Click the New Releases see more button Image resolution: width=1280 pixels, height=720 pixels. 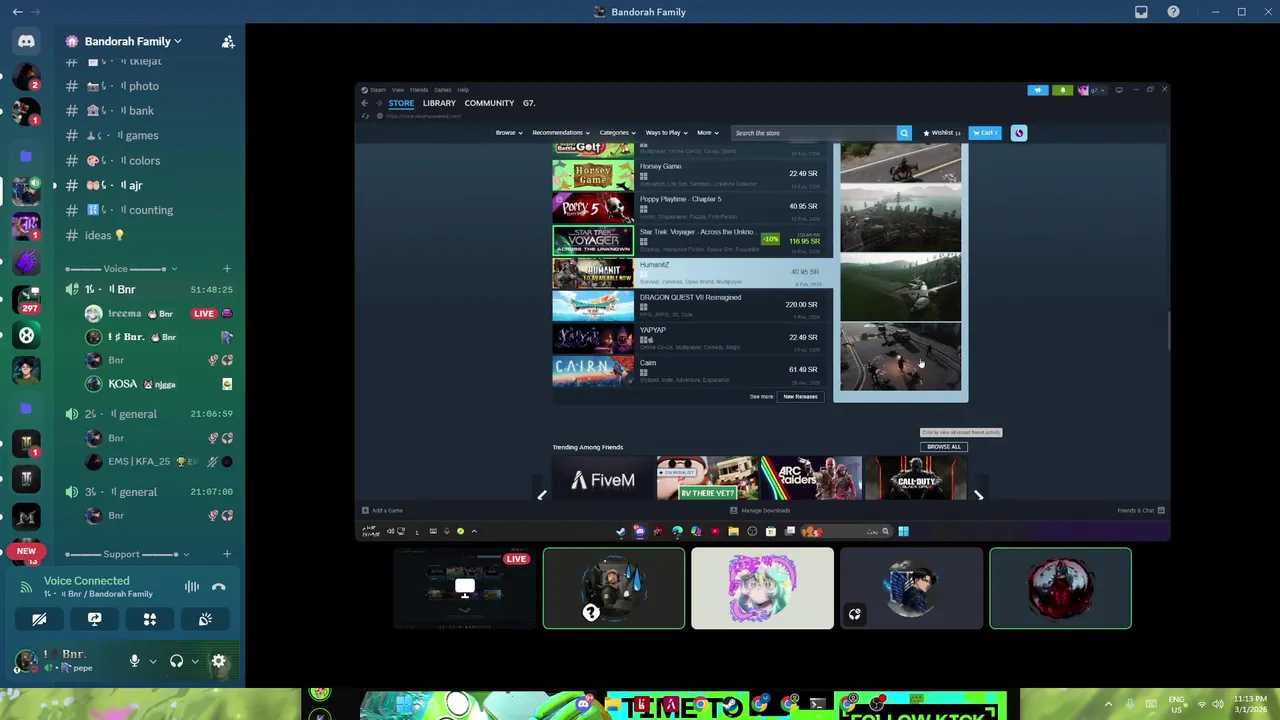coord(800,397)
